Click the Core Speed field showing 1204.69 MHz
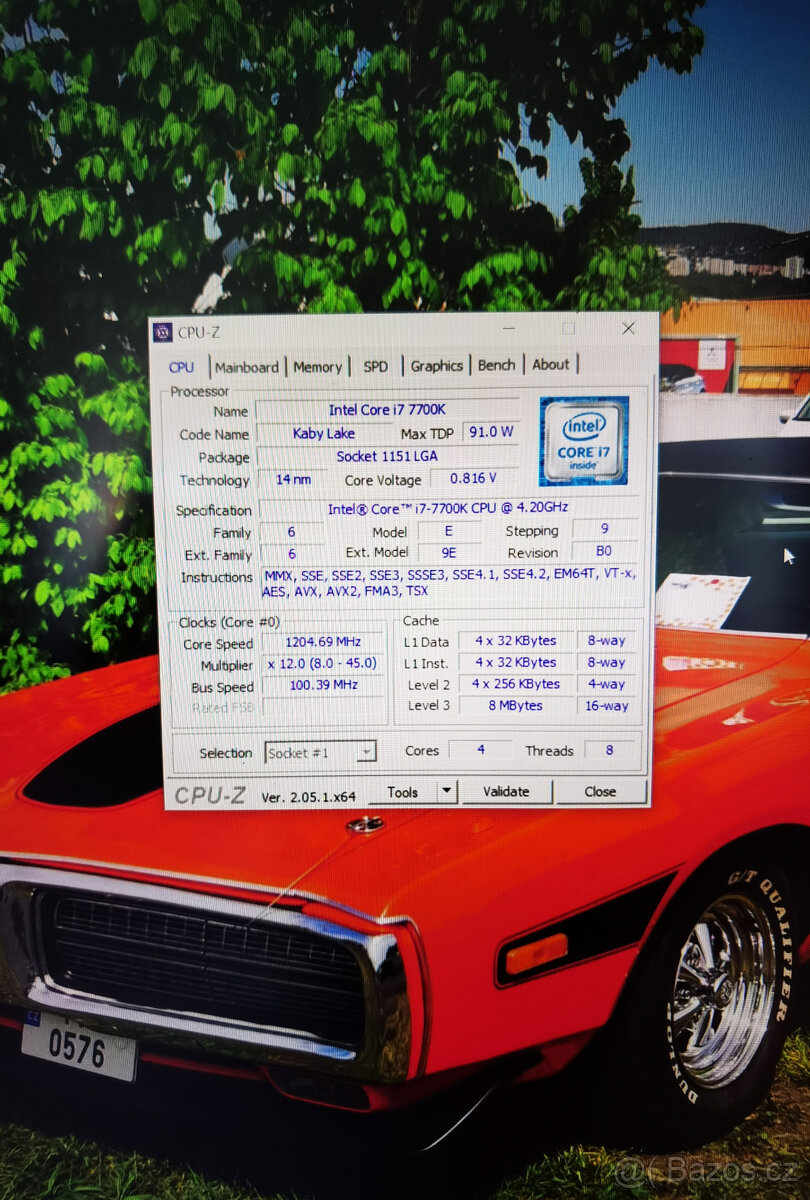Screen dimensions: 810x1200 coord(322,641)
